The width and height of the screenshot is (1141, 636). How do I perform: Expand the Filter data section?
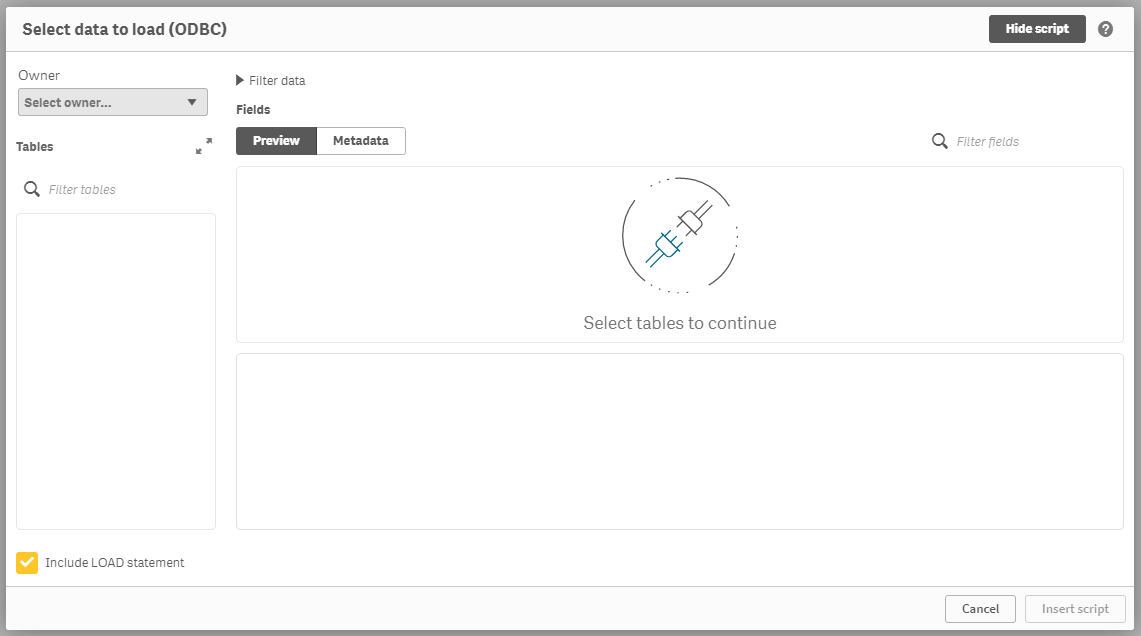point(270,80)
